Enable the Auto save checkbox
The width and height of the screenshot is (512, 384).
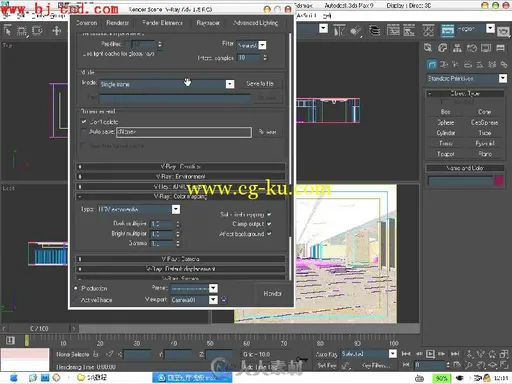(x=84, y=132)
